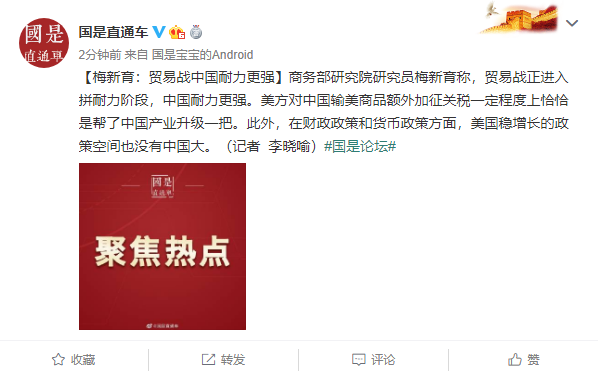Click the comment bubble icon
This screenshot has width=598, height=376.
coord(358,359)
